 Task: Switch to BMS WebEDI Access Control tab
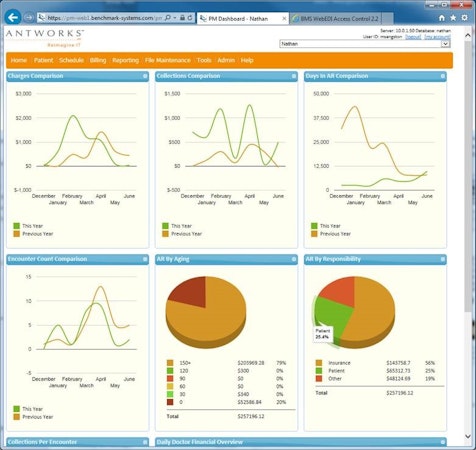click(x=337, y=19)
